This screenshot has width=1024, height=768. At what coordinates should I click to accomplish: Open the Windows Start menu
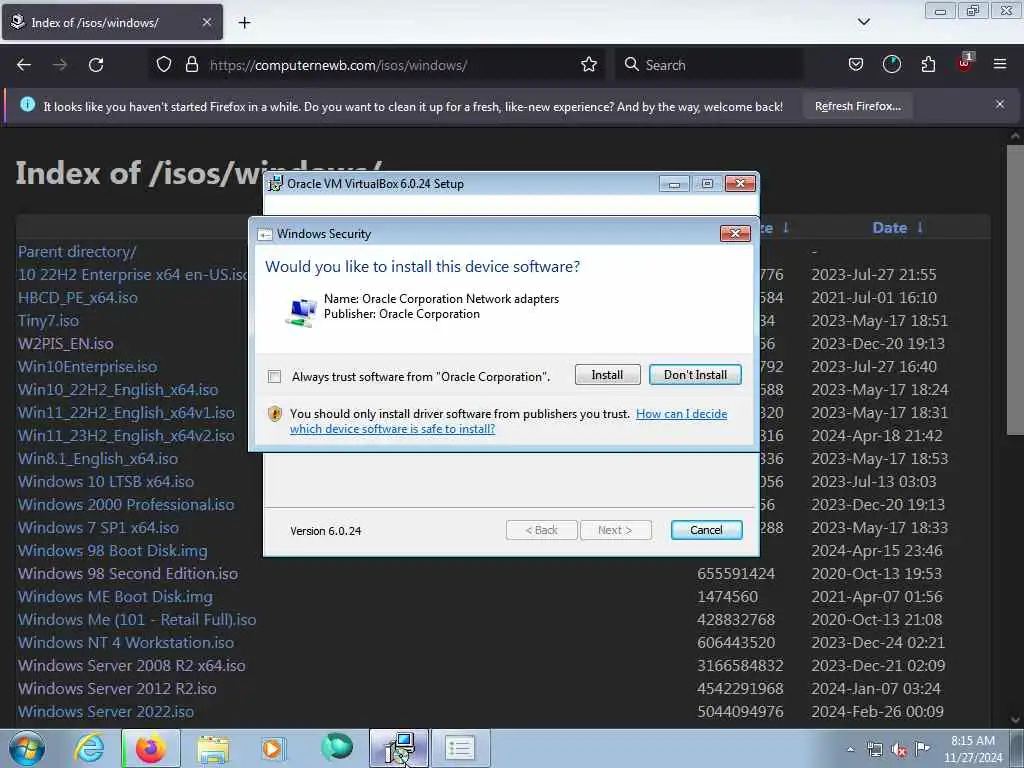27,748
